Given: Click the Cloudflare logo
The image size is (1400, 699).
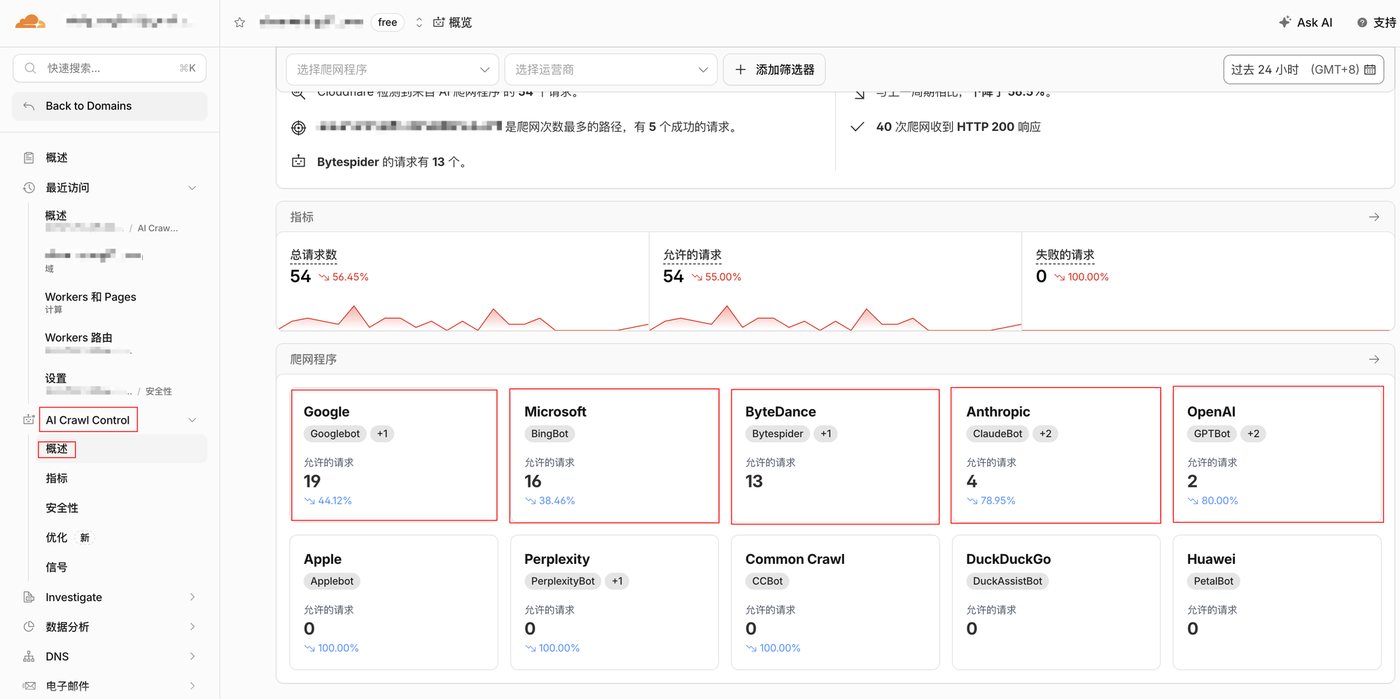Looking at the screenshot, I should tap(30, 21).
